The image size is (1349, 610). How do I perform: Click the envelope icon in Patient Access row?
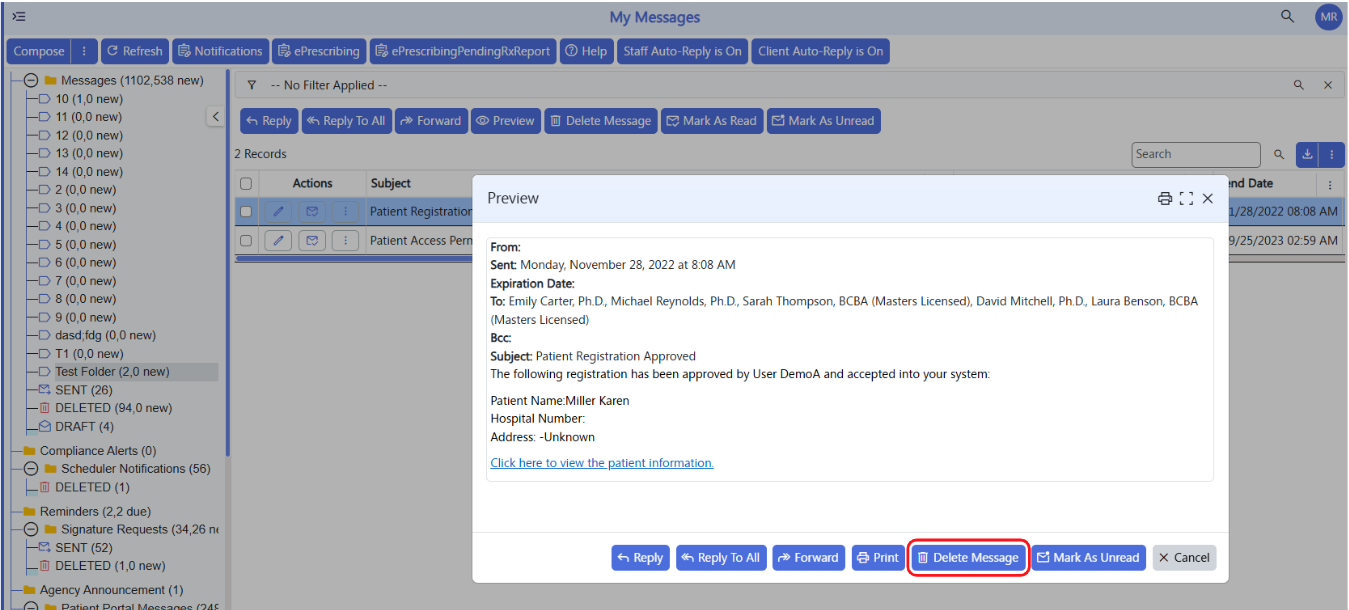tap(312, 240)
